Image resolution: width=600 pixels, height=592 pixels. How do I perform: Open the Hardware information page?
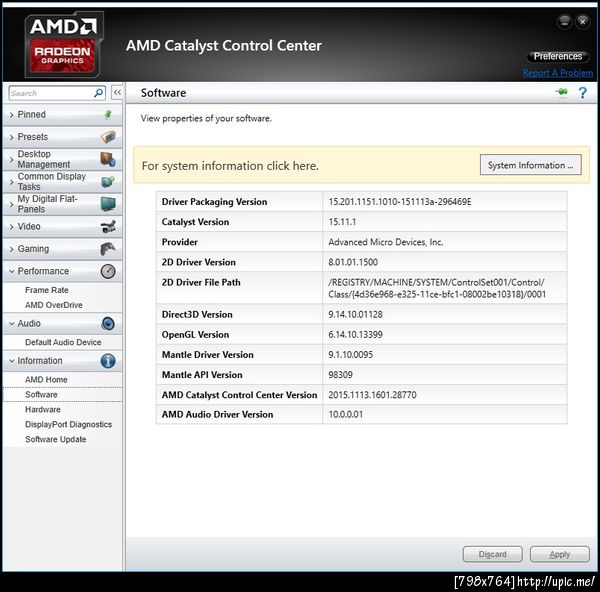[43, 409]
